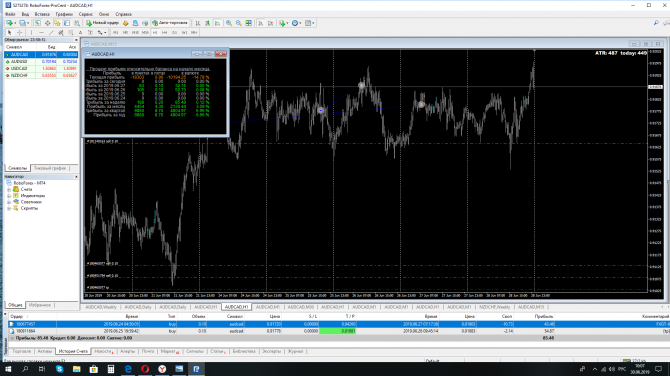Image resolution: width=670 pixels, height=376 pixels.
Task: Open the Сервис menu
Action: 85,14
